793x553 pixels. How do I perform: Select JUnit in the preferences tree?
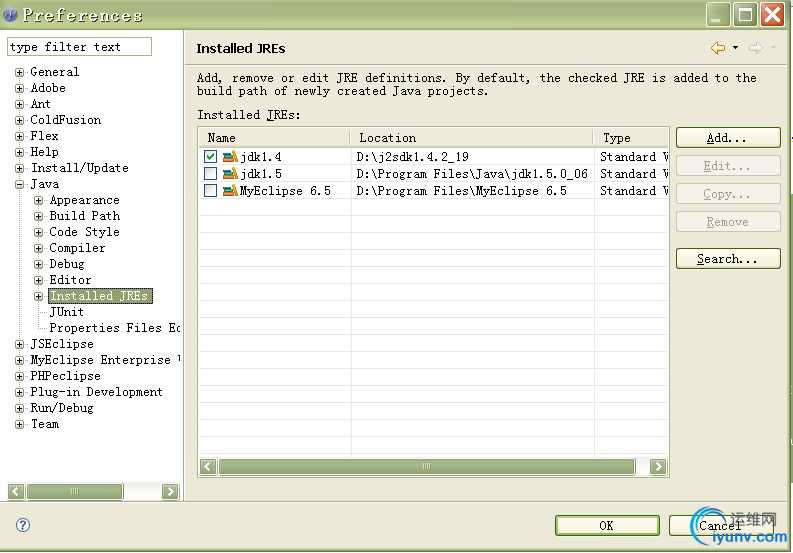click(66, 312)
